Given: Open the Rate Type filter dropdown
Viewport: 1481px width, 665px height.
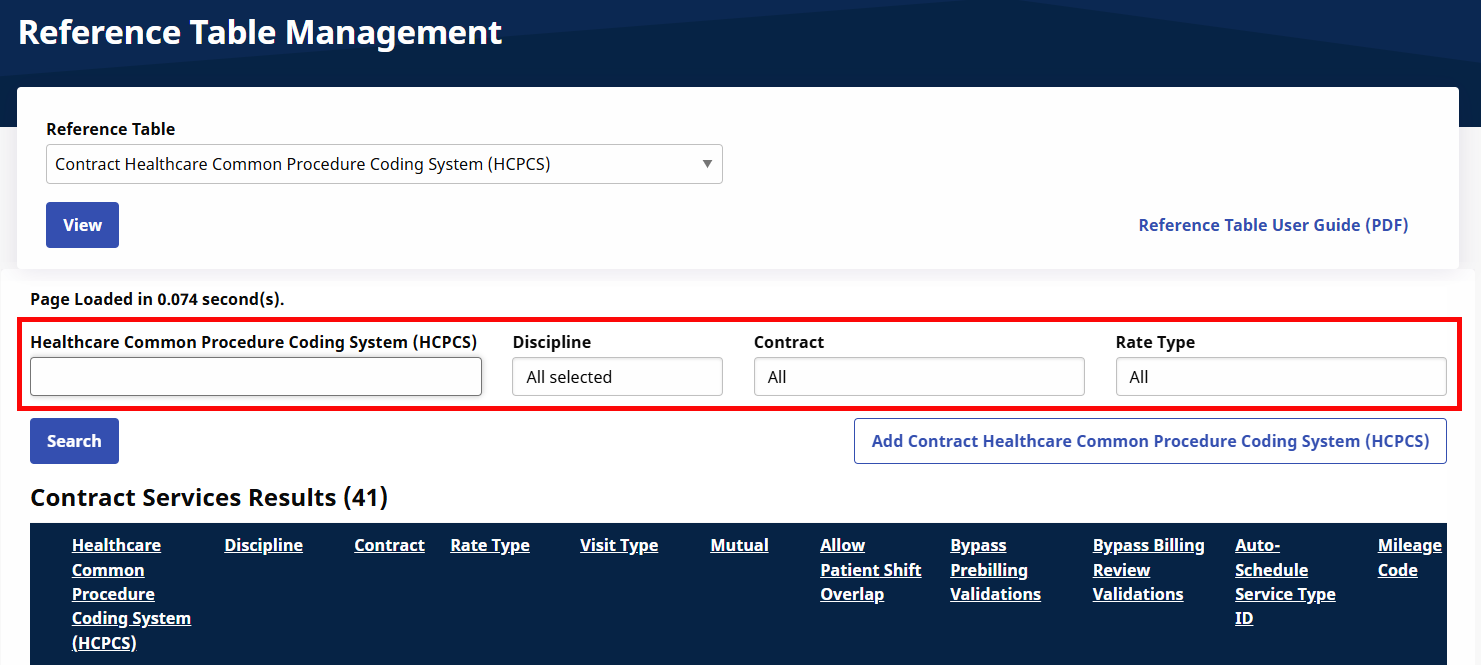Looking at the screenshot, I should (1281, 376).
